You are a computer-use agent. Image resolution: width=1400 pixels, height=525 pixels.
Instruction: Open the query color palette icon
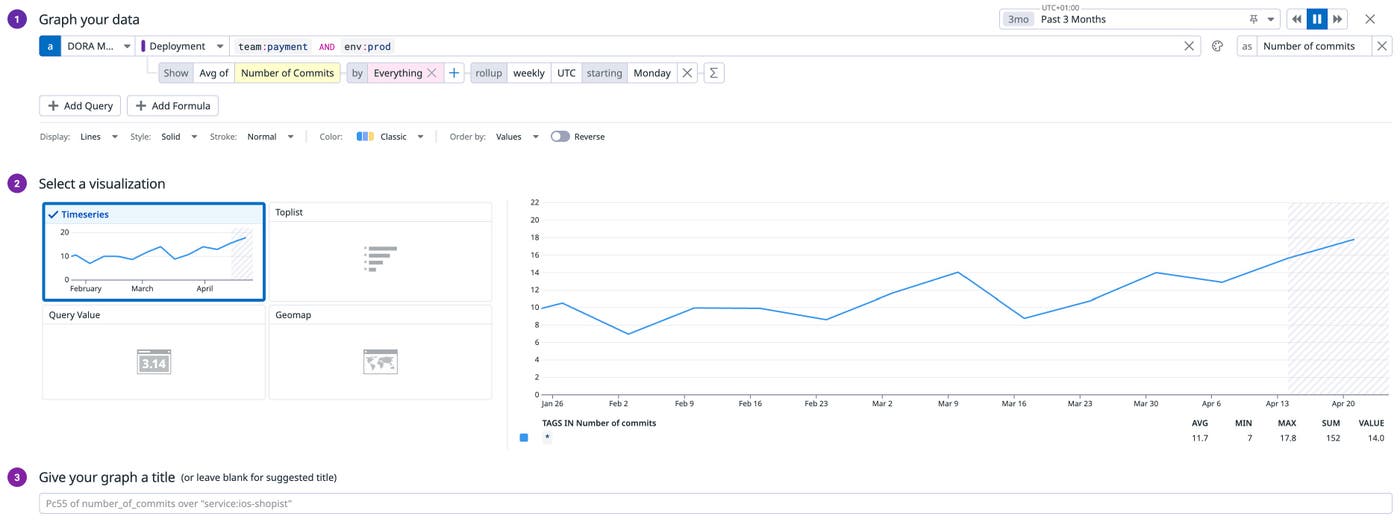1217,46
